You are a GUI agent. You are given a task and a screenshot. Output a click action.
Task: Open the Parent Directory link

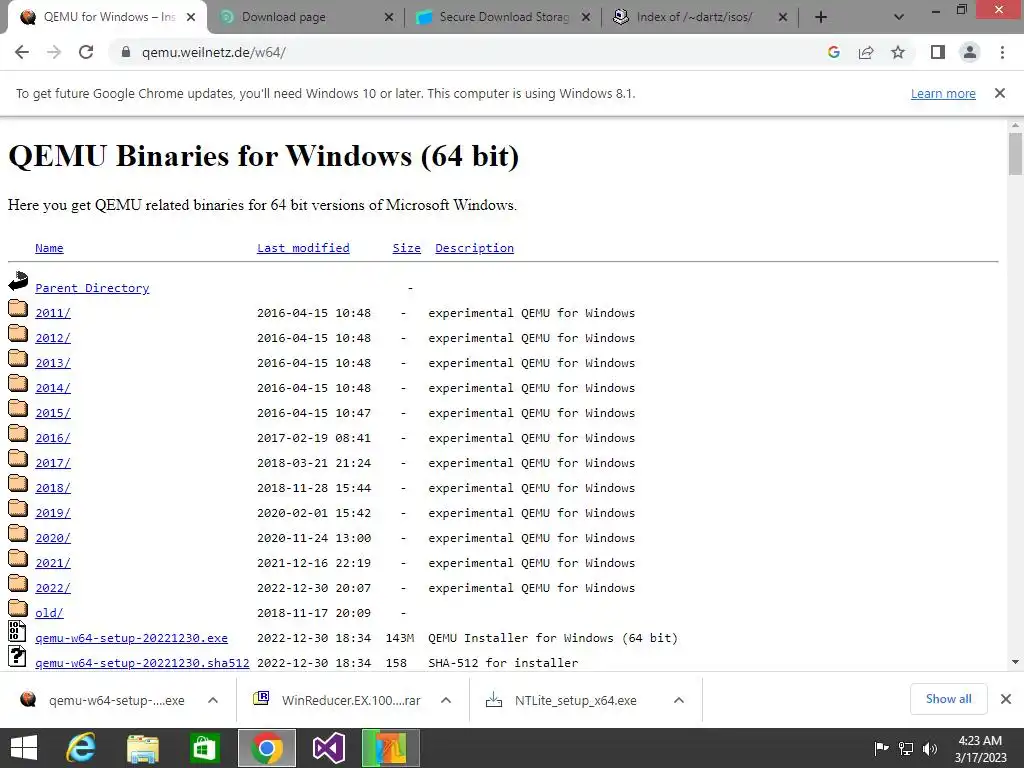click(x=92, y=288)
